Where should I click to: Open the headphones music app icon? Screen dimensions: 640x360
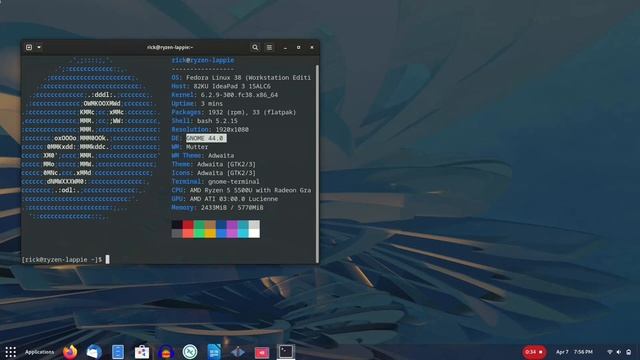[166, 352]
